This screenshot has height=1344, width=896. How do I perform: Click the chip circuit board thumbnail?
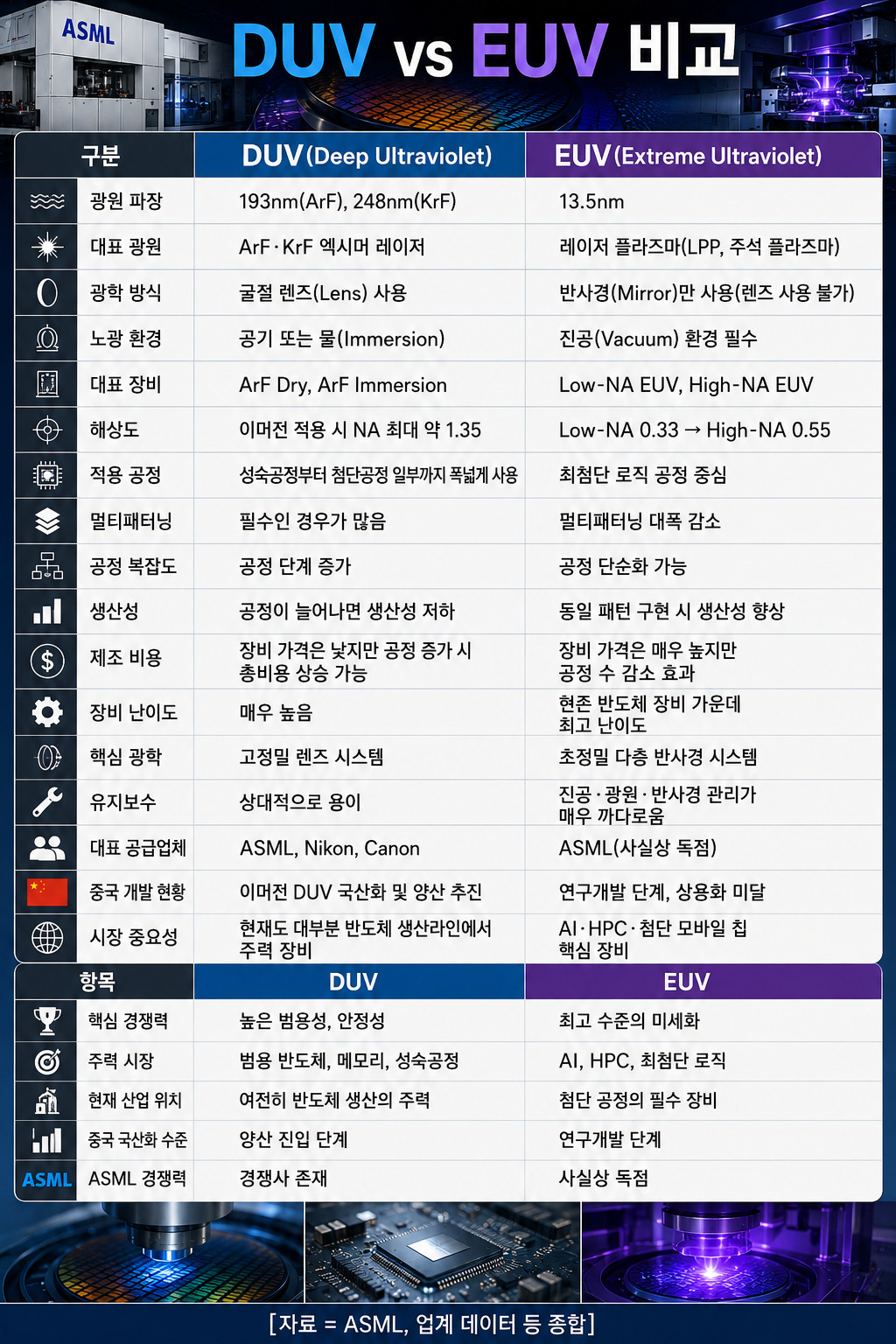pos(442,1252)
